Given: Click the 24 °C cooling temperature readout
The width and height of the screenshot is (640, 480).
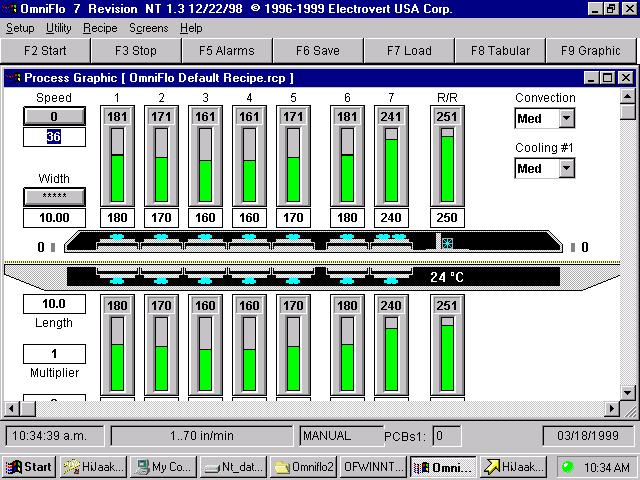Looking at the screenshot, I should (447, 278).
